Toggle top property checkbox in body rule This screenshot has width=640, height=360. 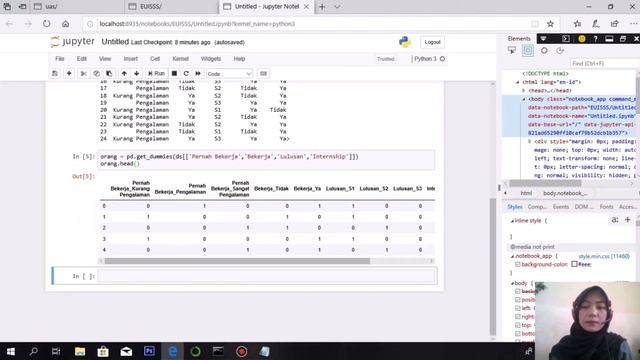[518, 325]
